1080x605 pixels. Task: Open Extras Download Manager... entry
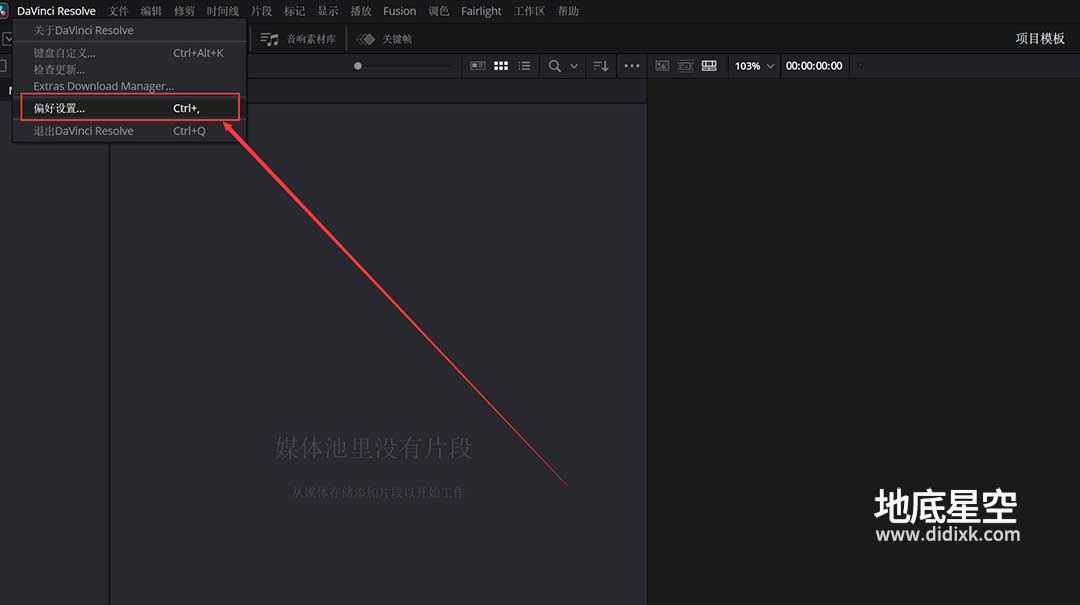click(129, 86)
